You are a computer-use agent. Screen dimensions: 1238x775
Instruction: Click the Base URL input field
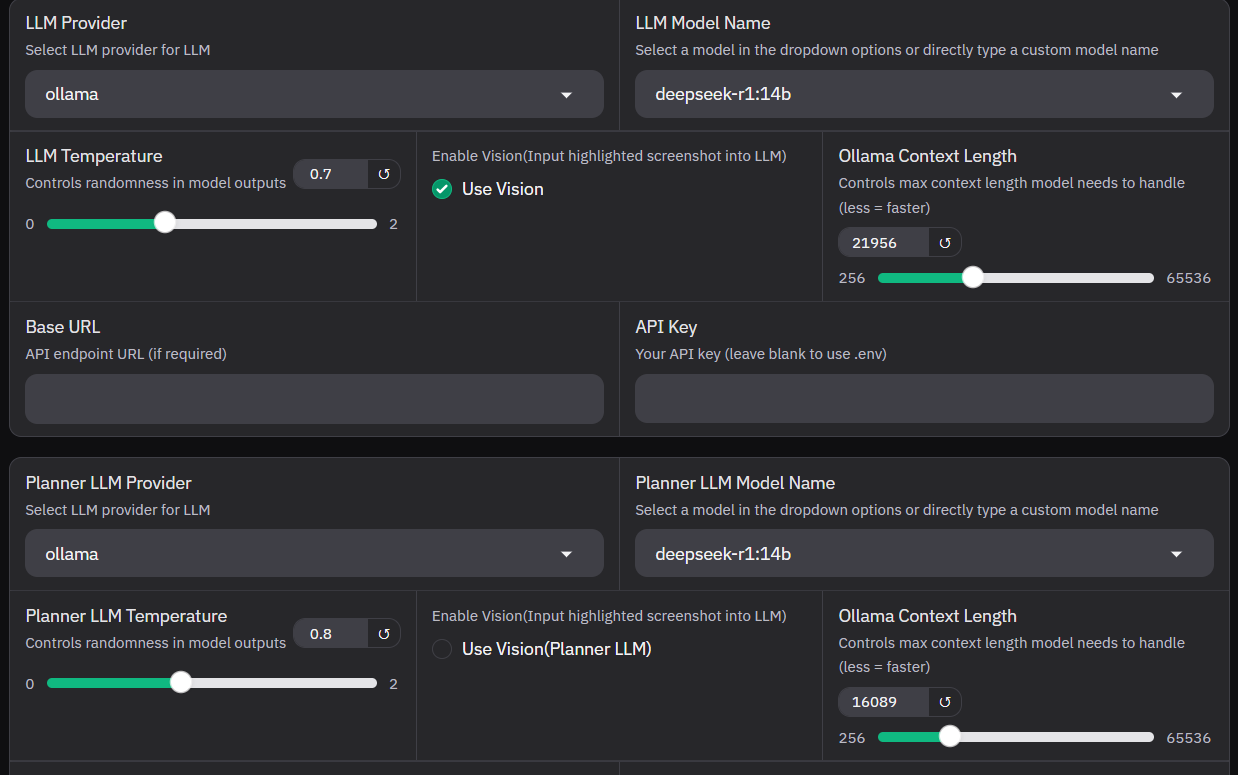pyautogui.click(x=314, y=399)
